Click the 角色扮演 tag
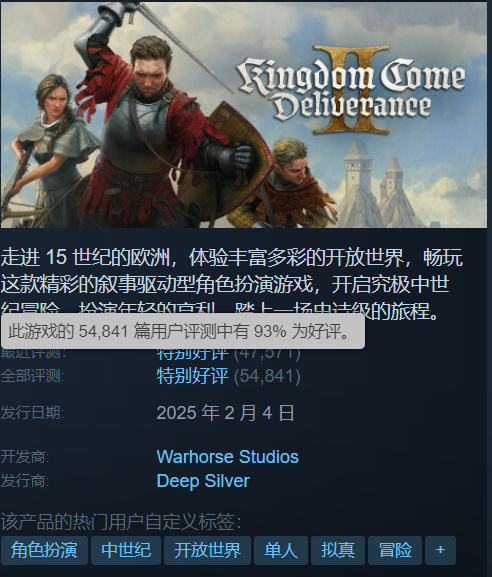Image resolution: width=492 pixels, height=577 pixels. coord(44,550)
